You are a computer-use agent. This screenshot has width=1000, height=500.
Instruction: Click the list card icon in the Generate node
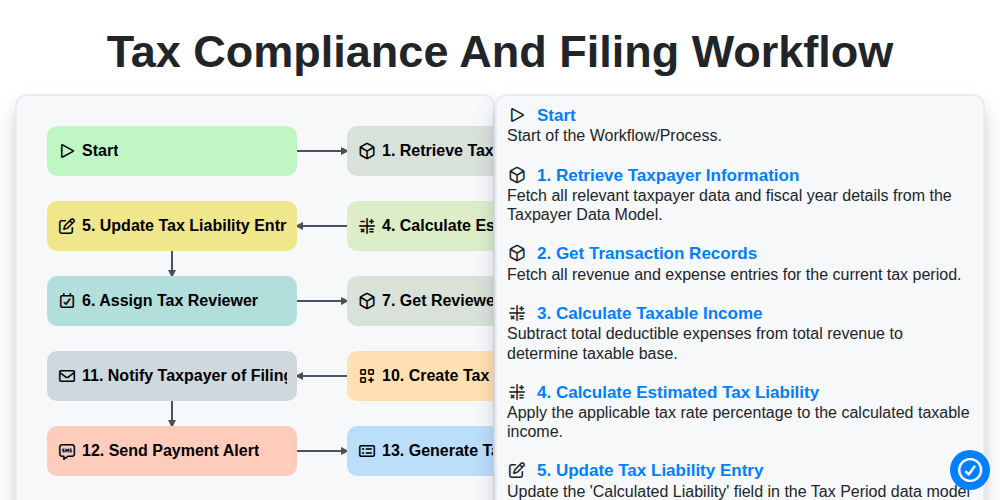pos(367,451)
